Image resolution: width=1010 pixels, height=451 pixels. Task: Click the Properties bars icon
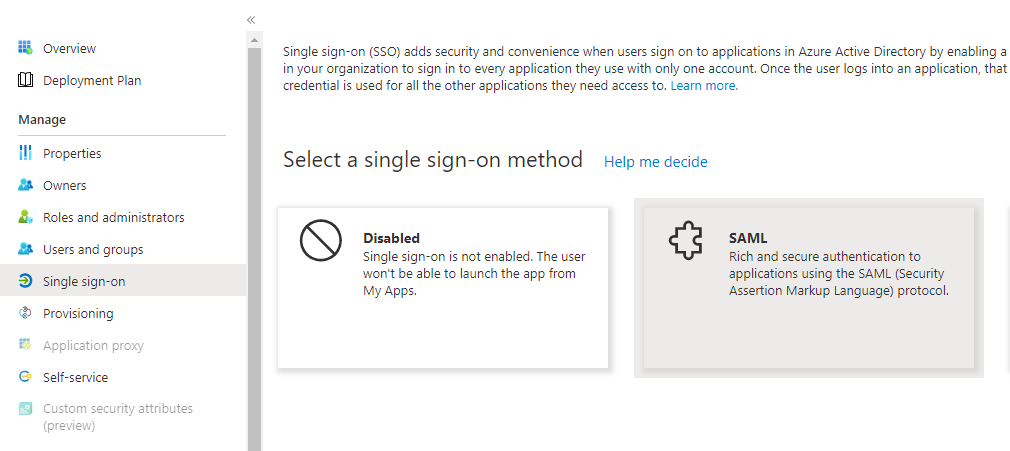point(25,153)
